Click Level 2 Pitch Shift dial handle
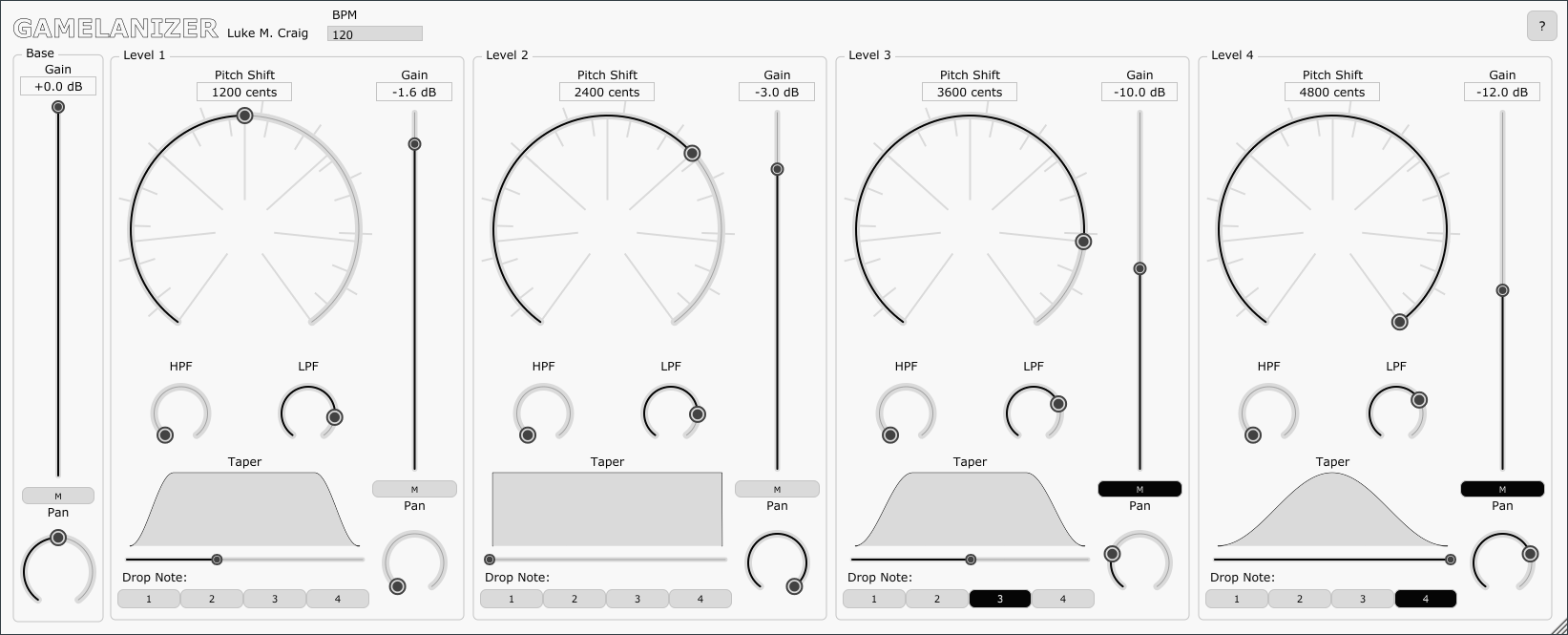The width and height of the screenshot is (1568, 635). (x=693, y=154)
